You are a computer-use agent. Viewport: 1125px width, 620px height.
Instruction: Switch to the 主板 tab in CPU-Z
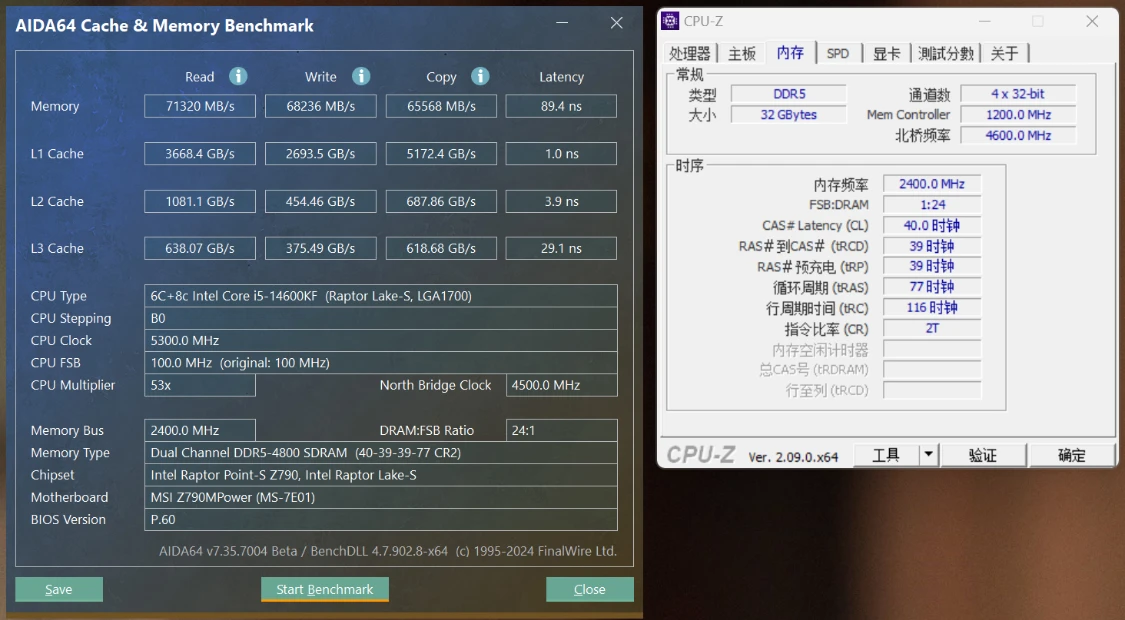click(742, 53)
